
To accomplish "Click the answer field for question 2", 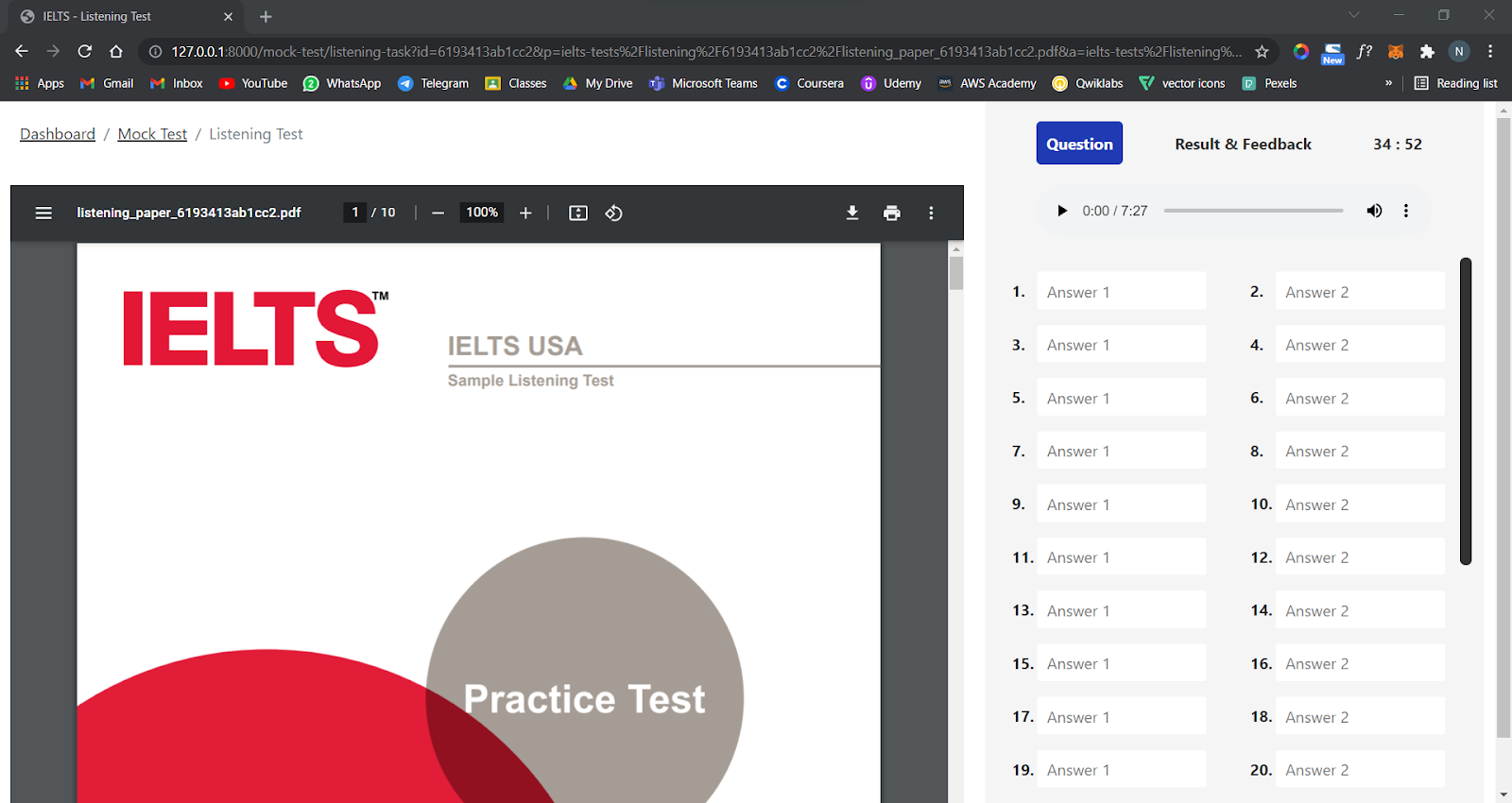I will coord(1360,292).
